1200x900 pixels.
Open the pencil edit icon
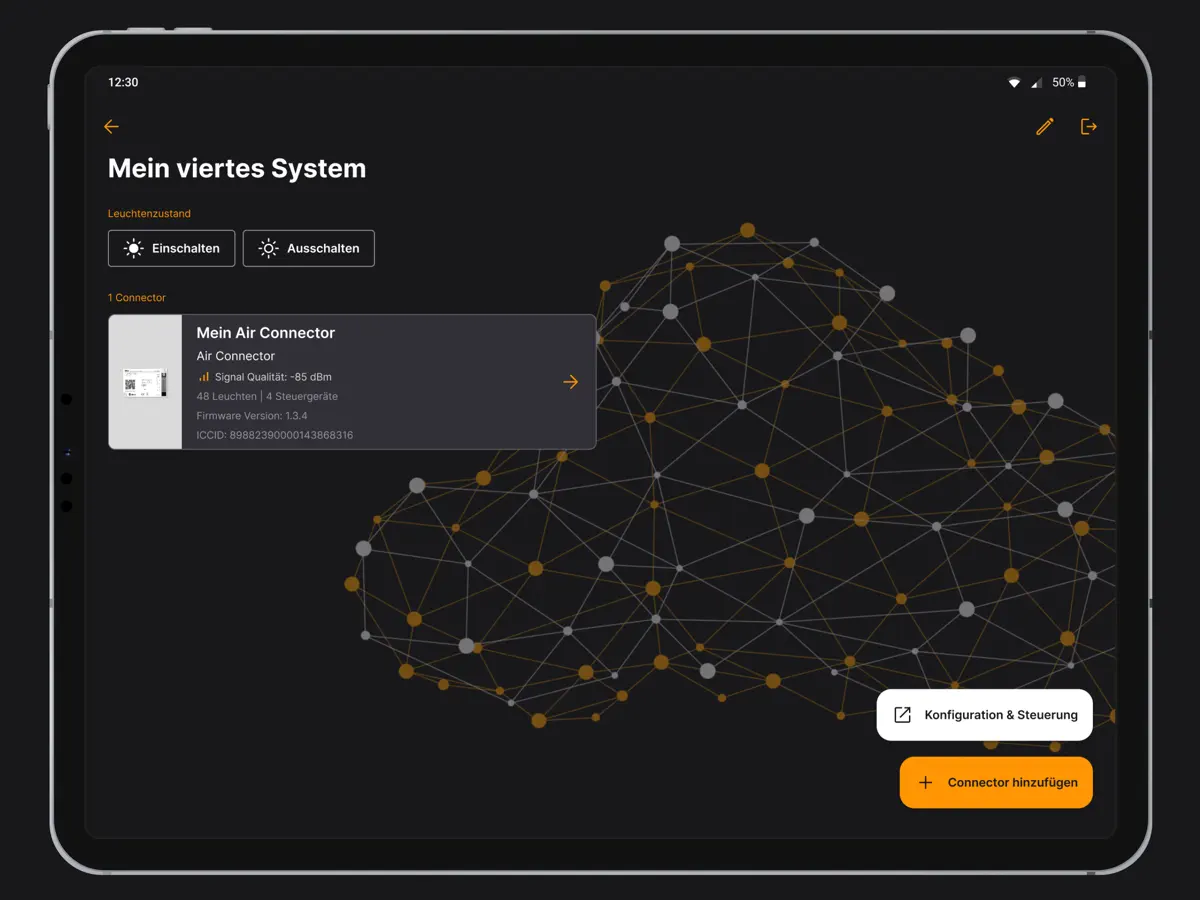1045,127
